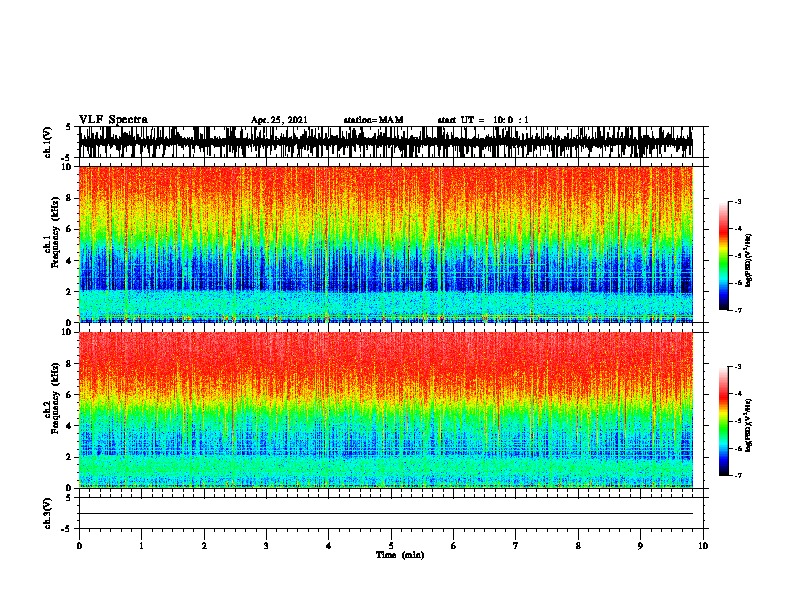
Task: Click the "-7" tick on ch.1 colorbar
Action: pyautogui.click(x=737, y=310)
